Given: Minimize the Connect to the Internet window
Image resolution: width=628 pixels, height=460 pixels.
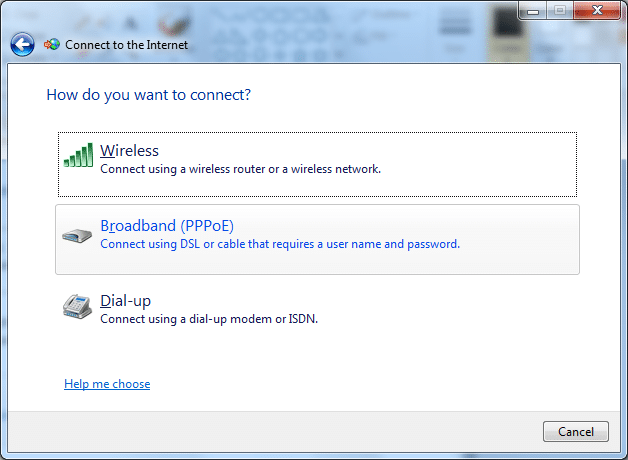Looking at the screenshot, I should tap(533, 10).
